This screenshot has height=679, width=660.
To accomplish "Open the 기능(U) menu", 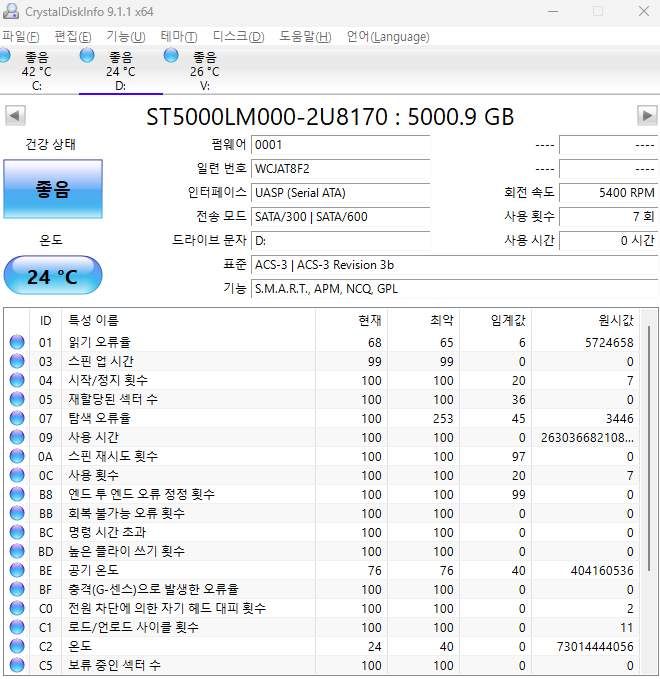I will pyautogui.click(x=125, y=37).
